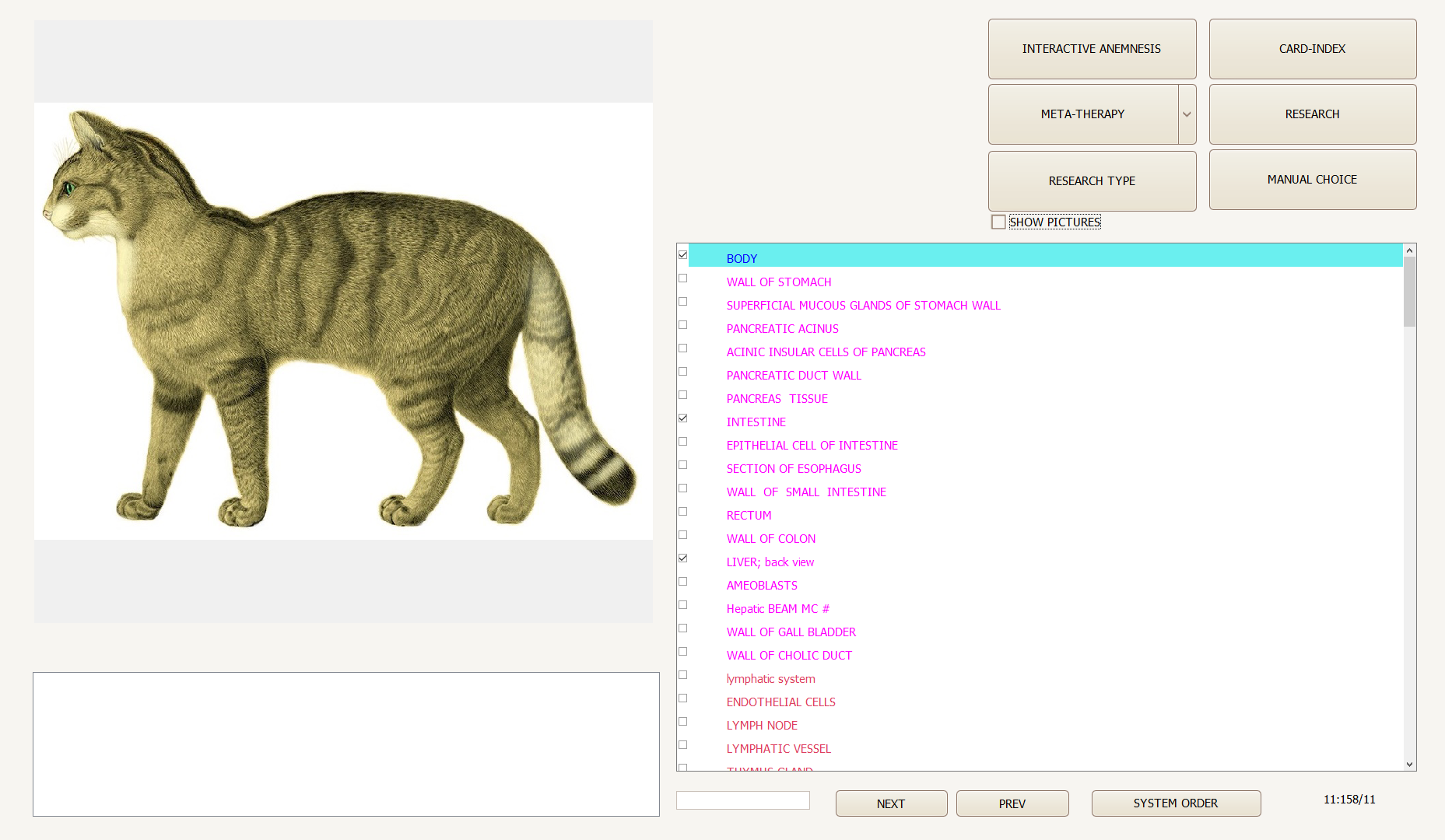
Task: Go to the NEXT item
Action: [x=891, y=803]
